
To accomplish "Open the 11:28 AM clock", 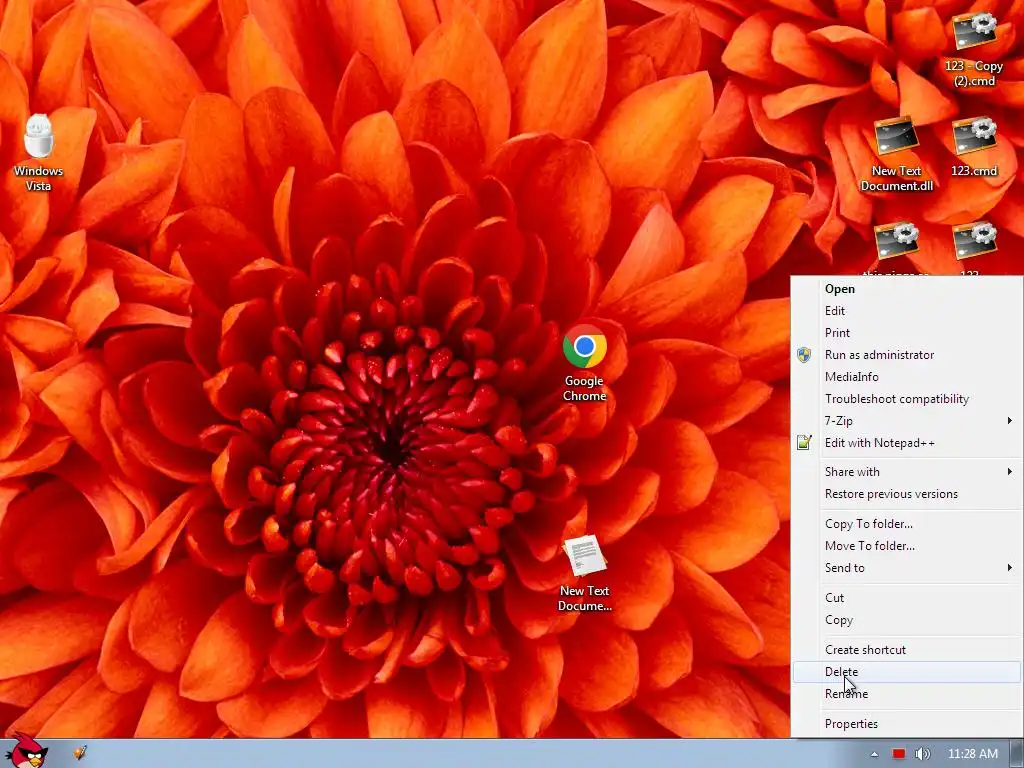I will (972, 754).
